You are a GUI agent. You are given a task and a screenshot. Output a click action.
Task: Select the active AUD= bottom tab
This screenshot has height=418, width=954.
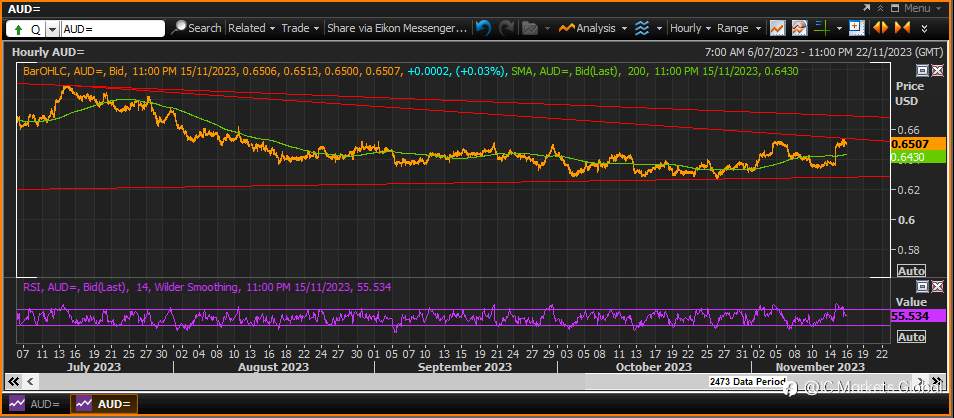(104, 404)
